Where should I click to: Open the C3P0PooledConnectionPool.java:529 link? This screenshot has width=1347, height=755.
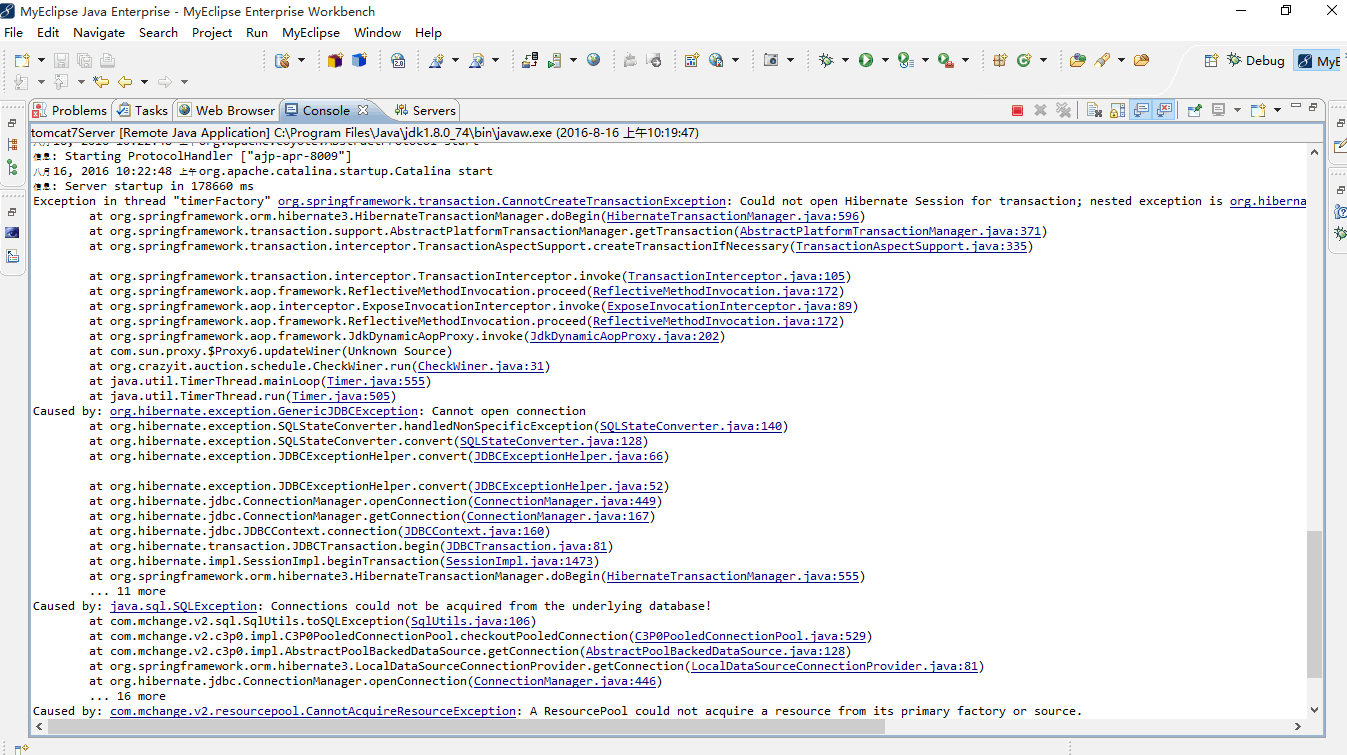pyautogui.click(x=750, y=636)
